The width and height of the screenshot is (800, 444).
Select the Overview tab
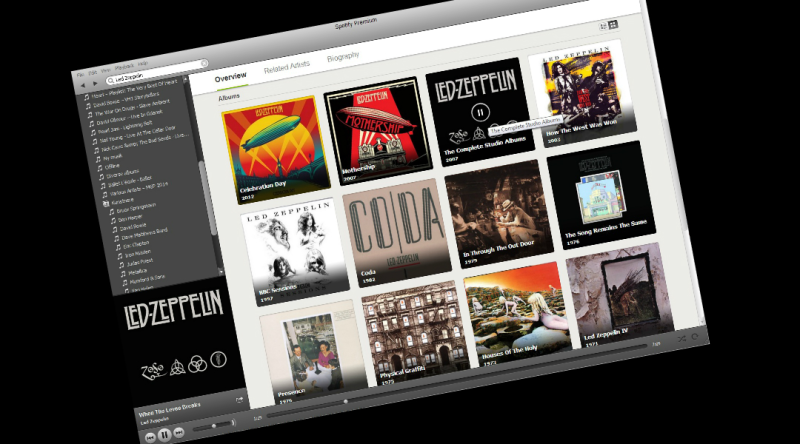230,78
